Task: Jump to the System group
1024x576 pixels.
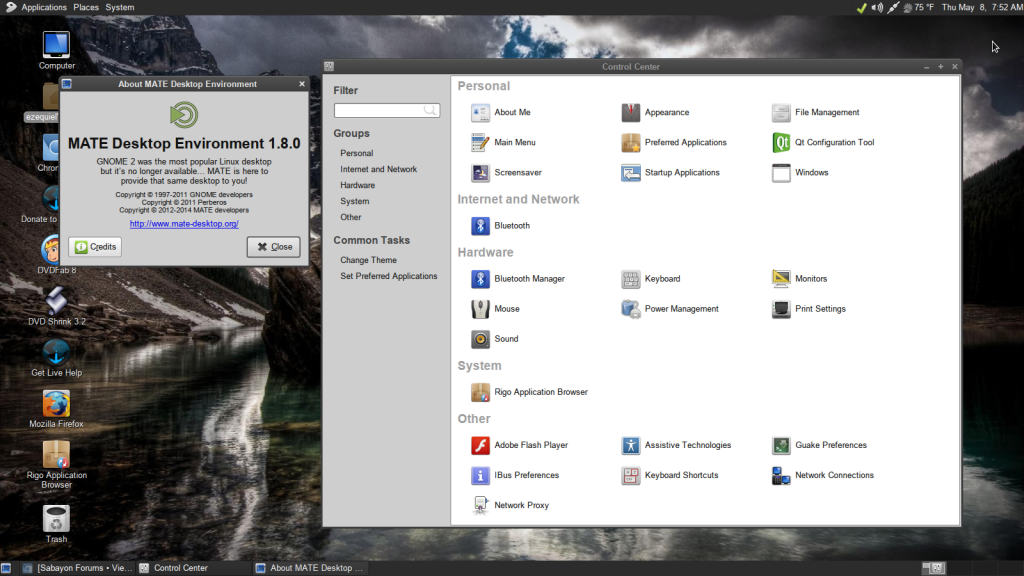Action: point(355,201)
